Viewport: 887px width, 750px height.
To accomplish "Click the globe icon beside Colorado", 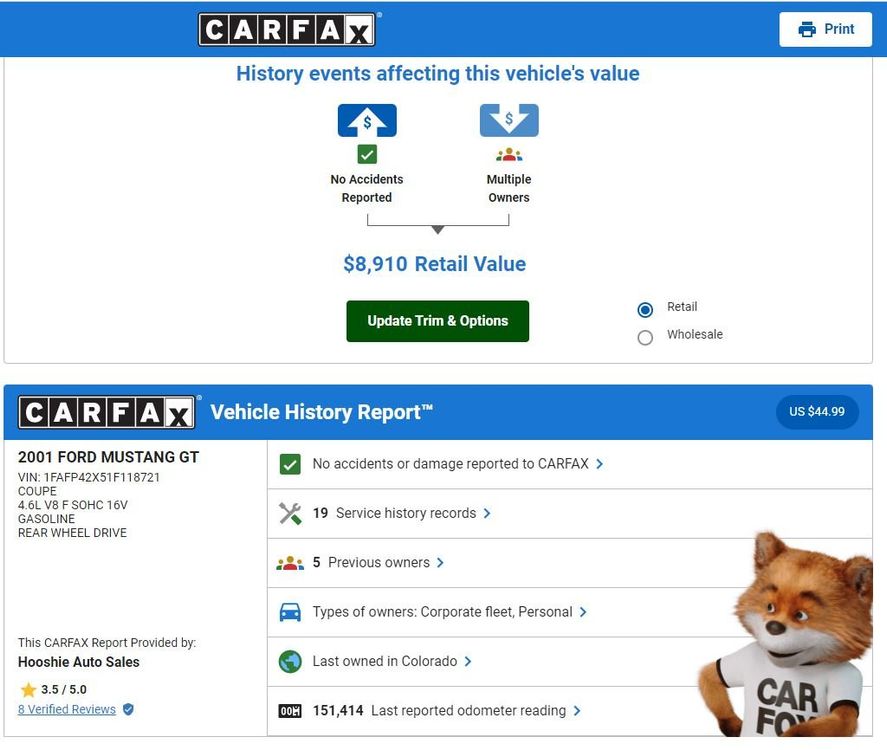I will coord(290,661).
